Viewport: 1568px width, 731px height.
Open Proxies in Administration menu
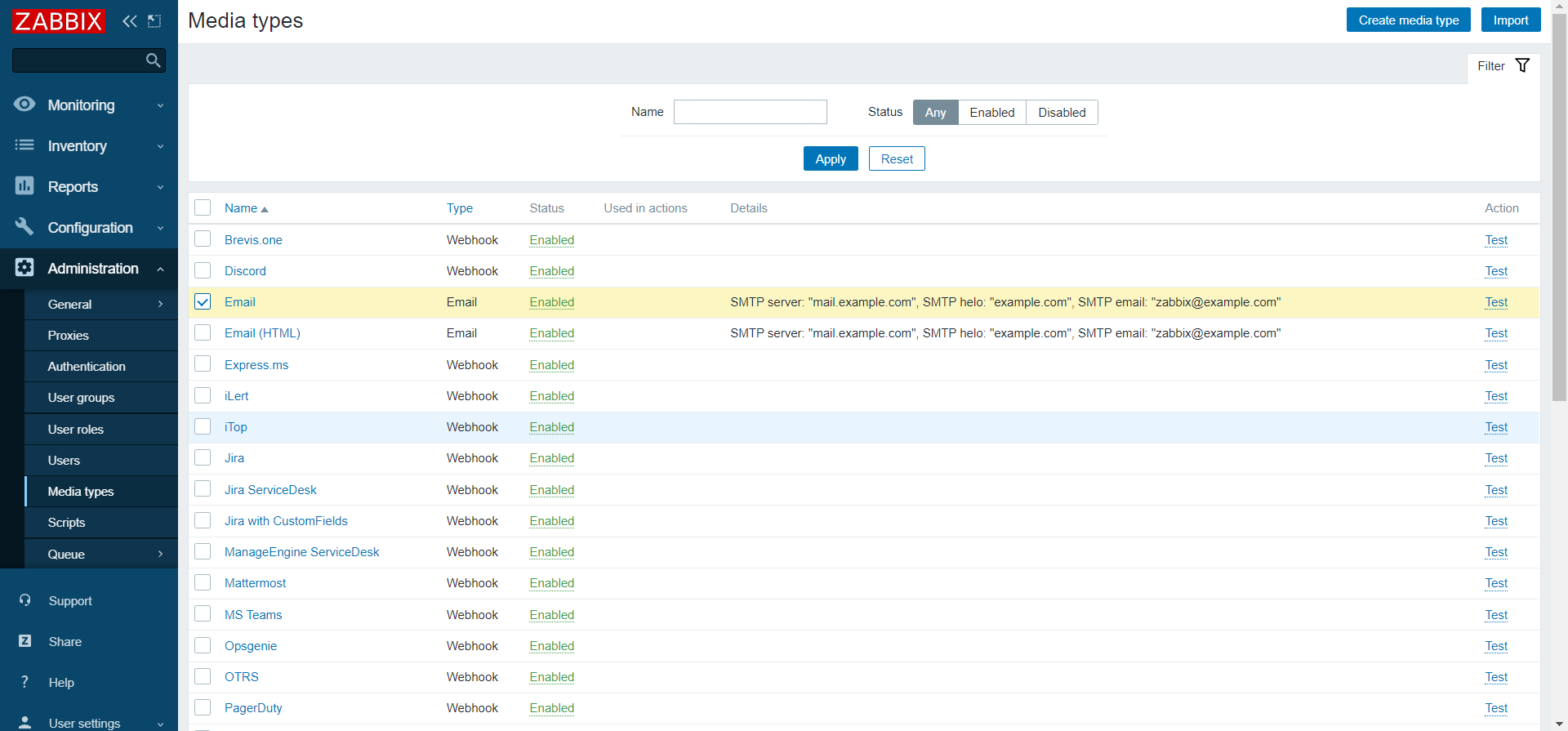(101, 335)
